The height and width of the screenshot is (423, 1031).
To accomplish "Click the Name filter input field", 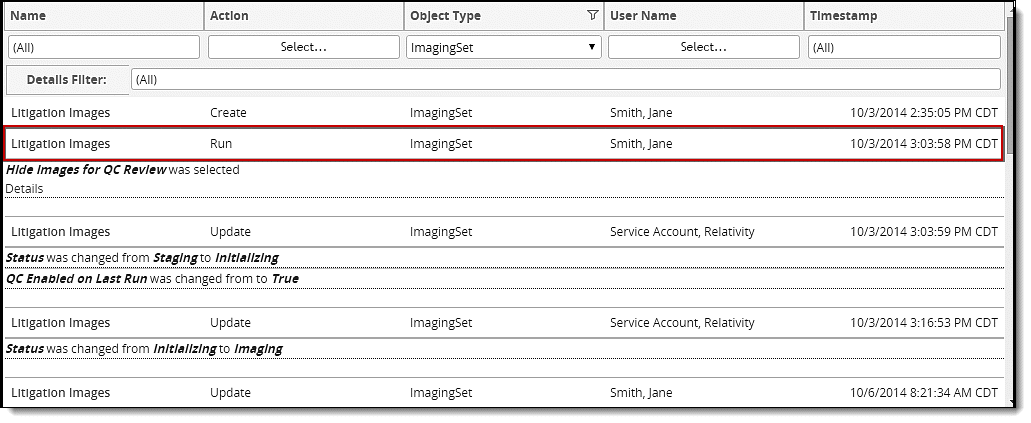I will point(104,47).
